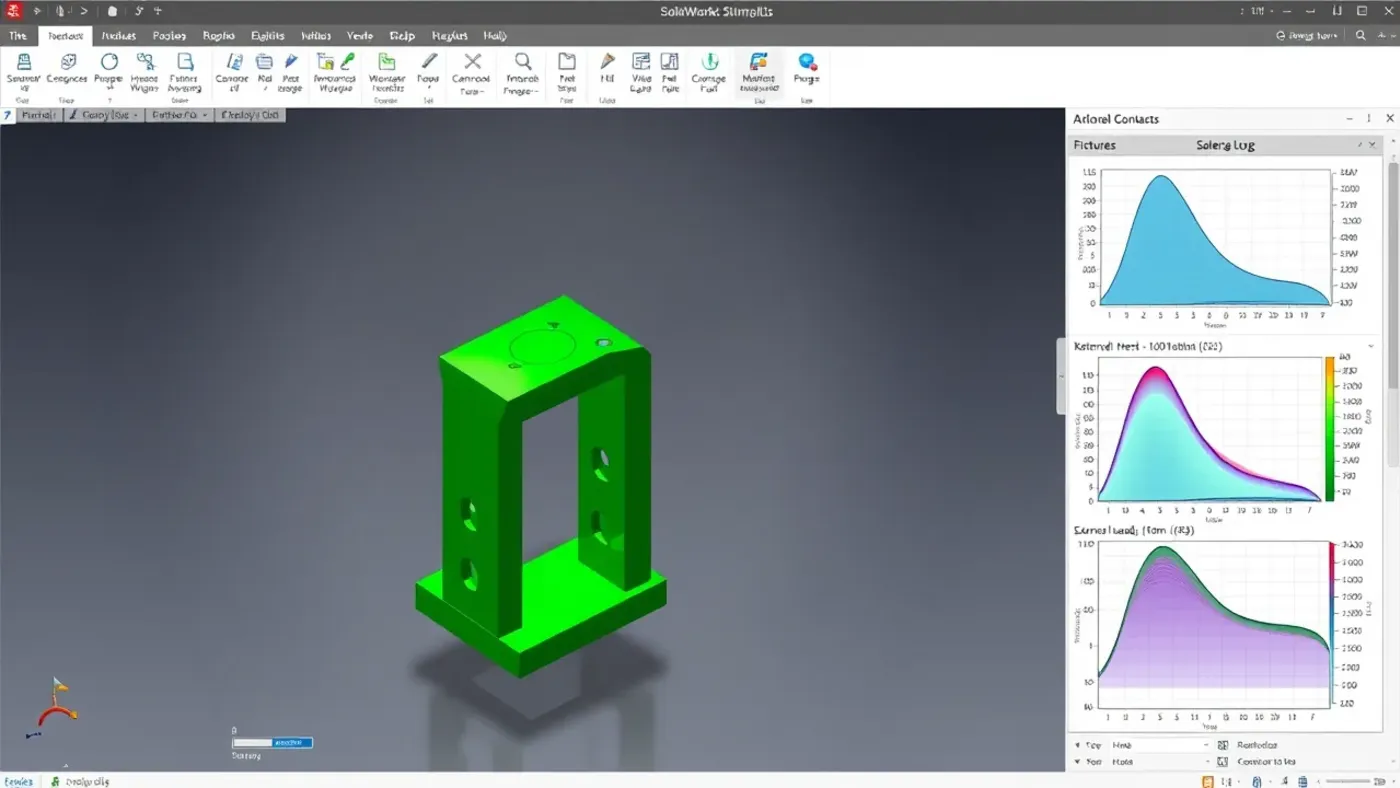Open the upper 'Hote' combo box in the panel
Viewport: 1400px width, 788px height.
point(1160,745)
